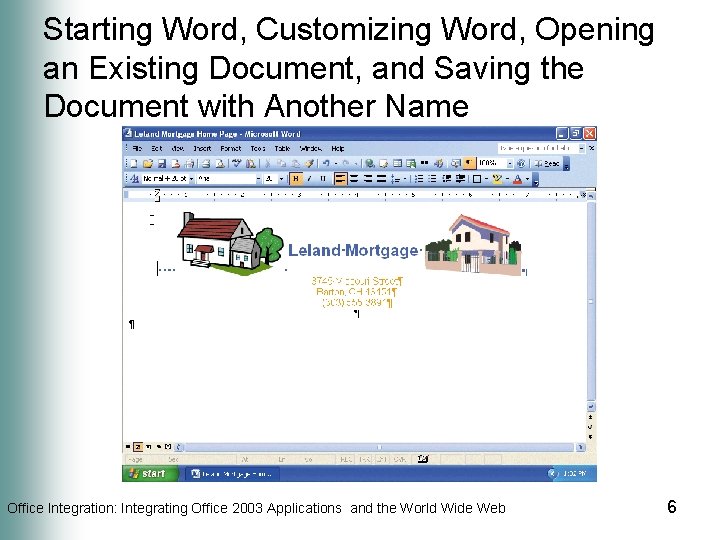Click the right house clip art image

(x=473, y=245)
